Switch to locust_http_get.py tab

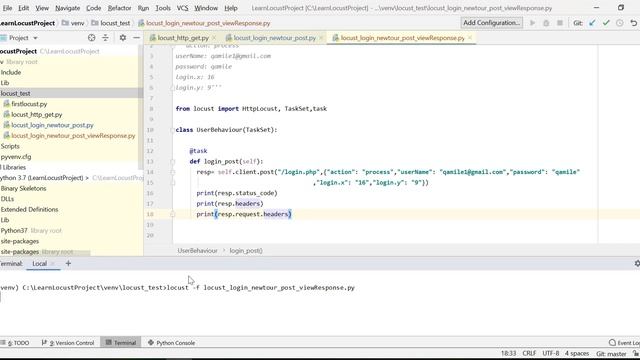(182, 38)
